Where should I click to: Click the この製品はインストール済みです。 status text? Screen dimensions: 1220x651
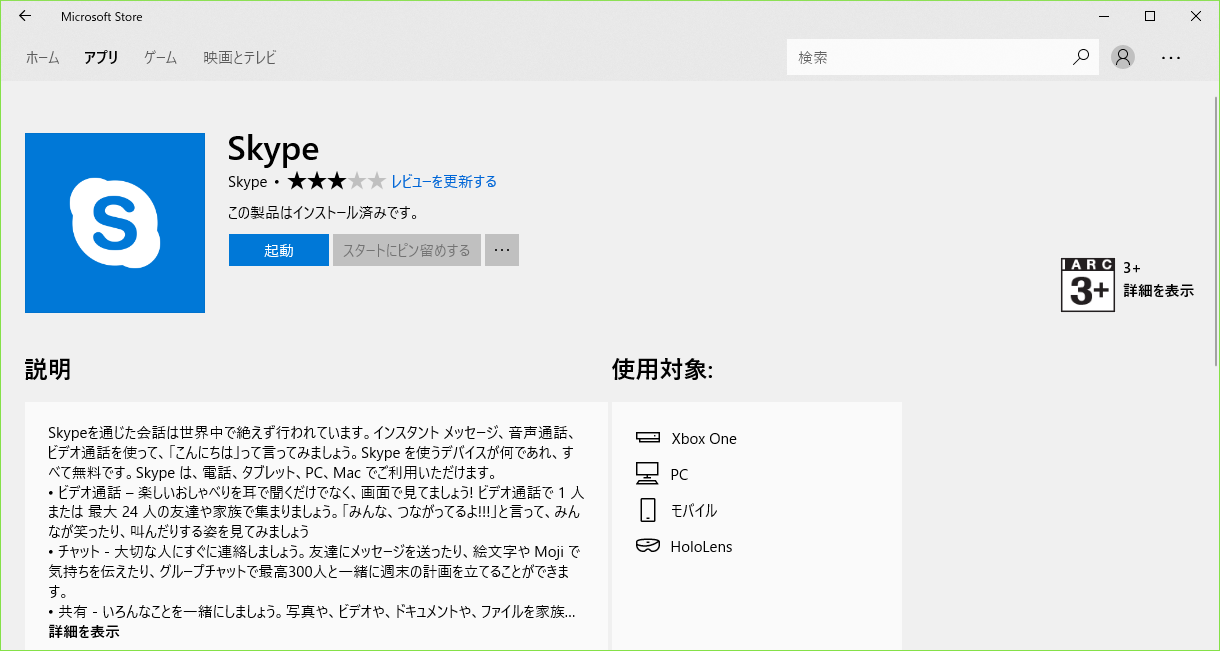point(323,212)
